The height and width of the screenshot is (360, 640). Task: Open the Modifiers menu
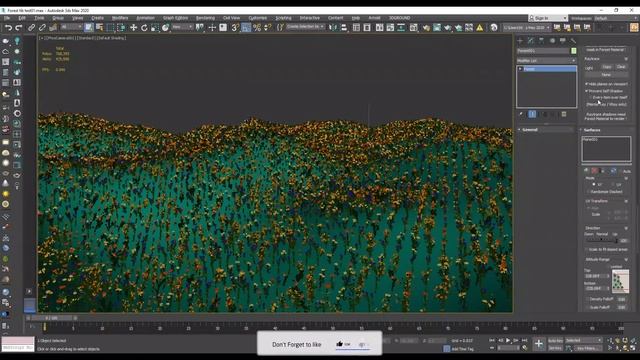[120, 18]
